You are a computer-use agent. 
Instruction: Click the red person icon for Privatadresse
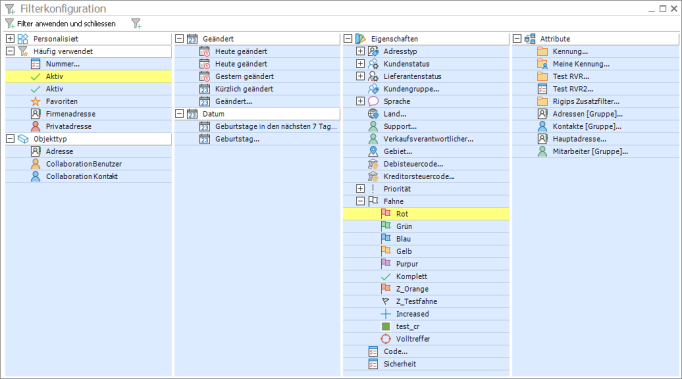(x=36, y=127)
